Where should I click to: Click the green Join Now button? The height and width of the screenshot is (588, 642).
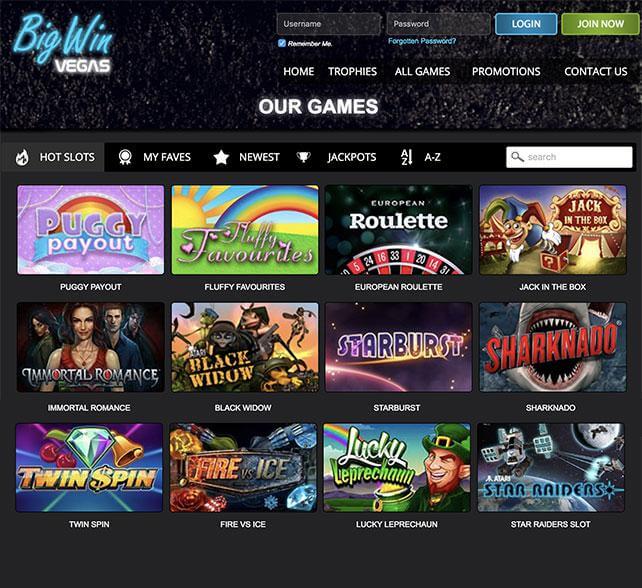click(x=600, y=24)
